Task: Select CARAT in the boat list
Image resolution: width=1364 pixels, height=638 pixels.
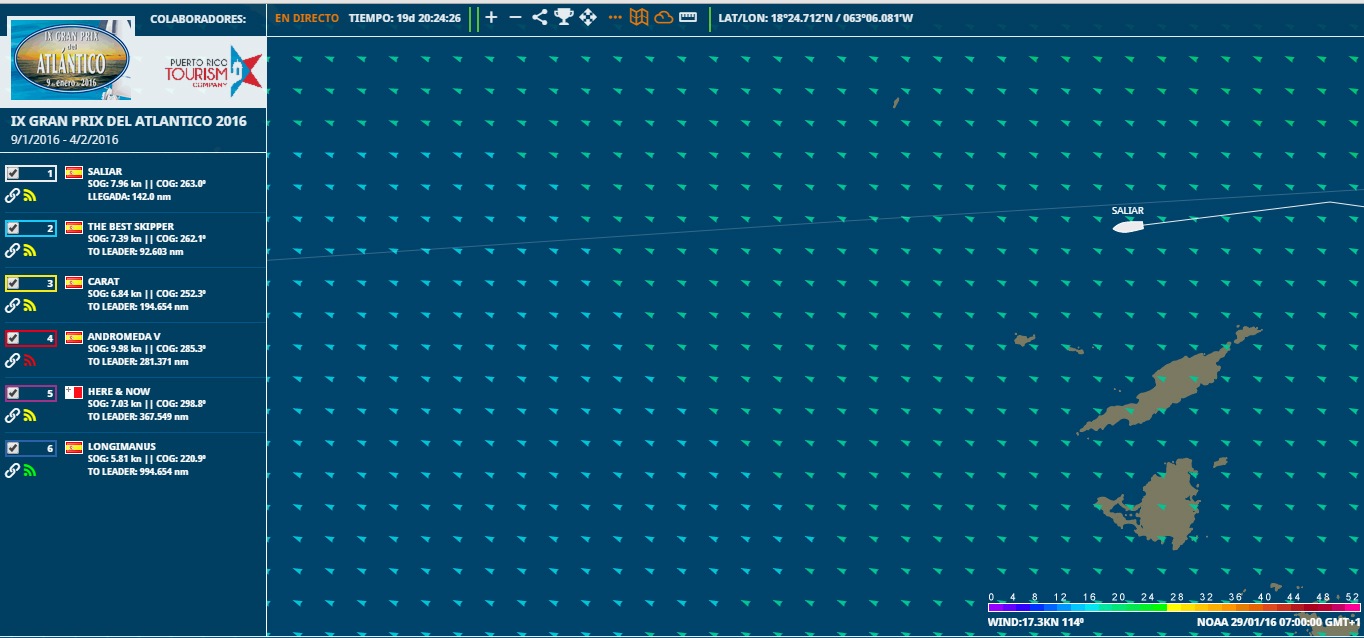Action: [x=104, y=282]
